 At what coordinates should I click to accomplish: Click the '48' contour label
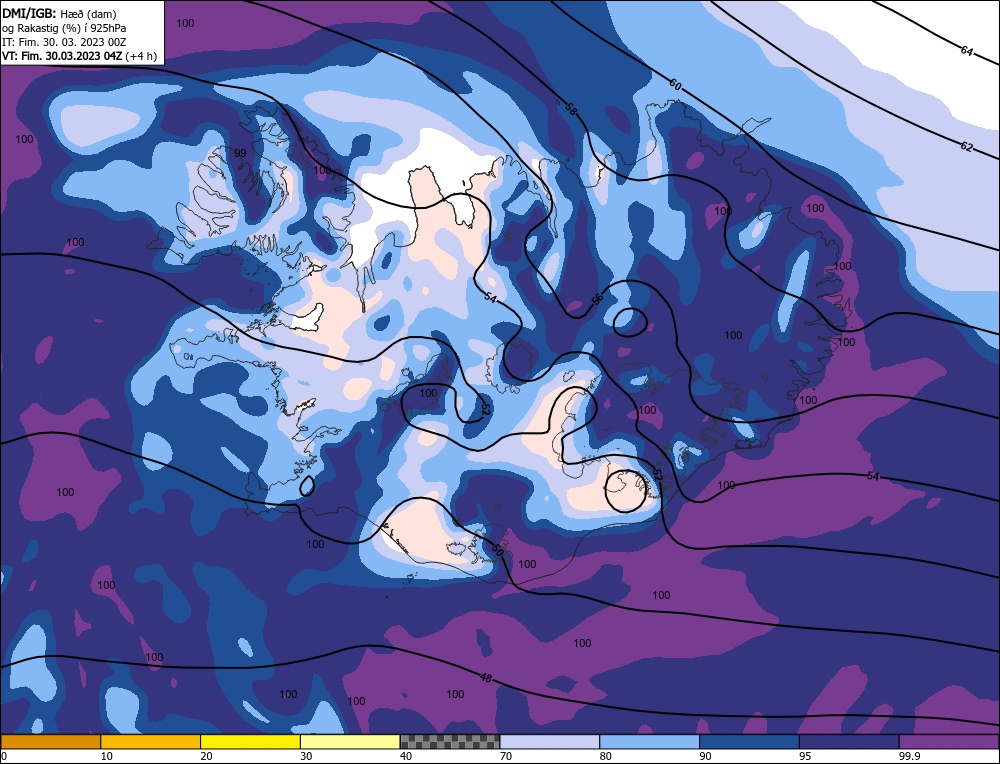486,679
